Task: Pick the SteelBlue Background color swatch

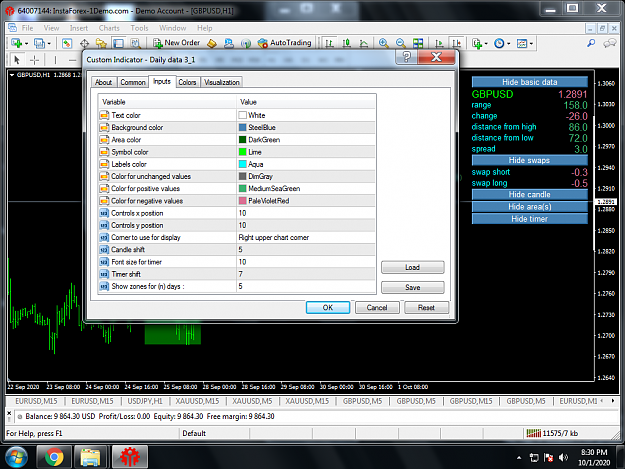Action: 242,128
